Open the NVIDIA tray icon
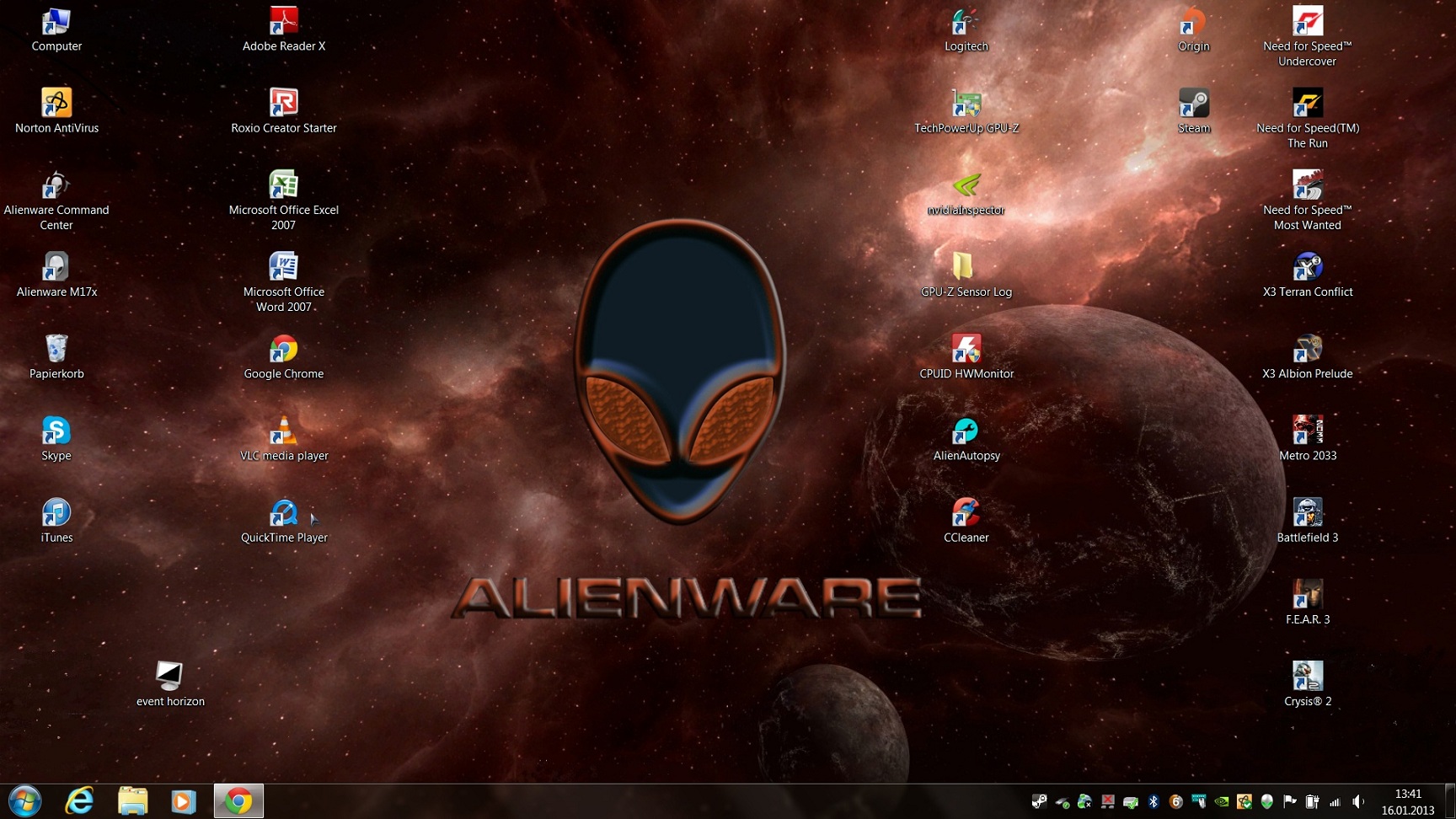1456x819 pixels. (1221, 802)
